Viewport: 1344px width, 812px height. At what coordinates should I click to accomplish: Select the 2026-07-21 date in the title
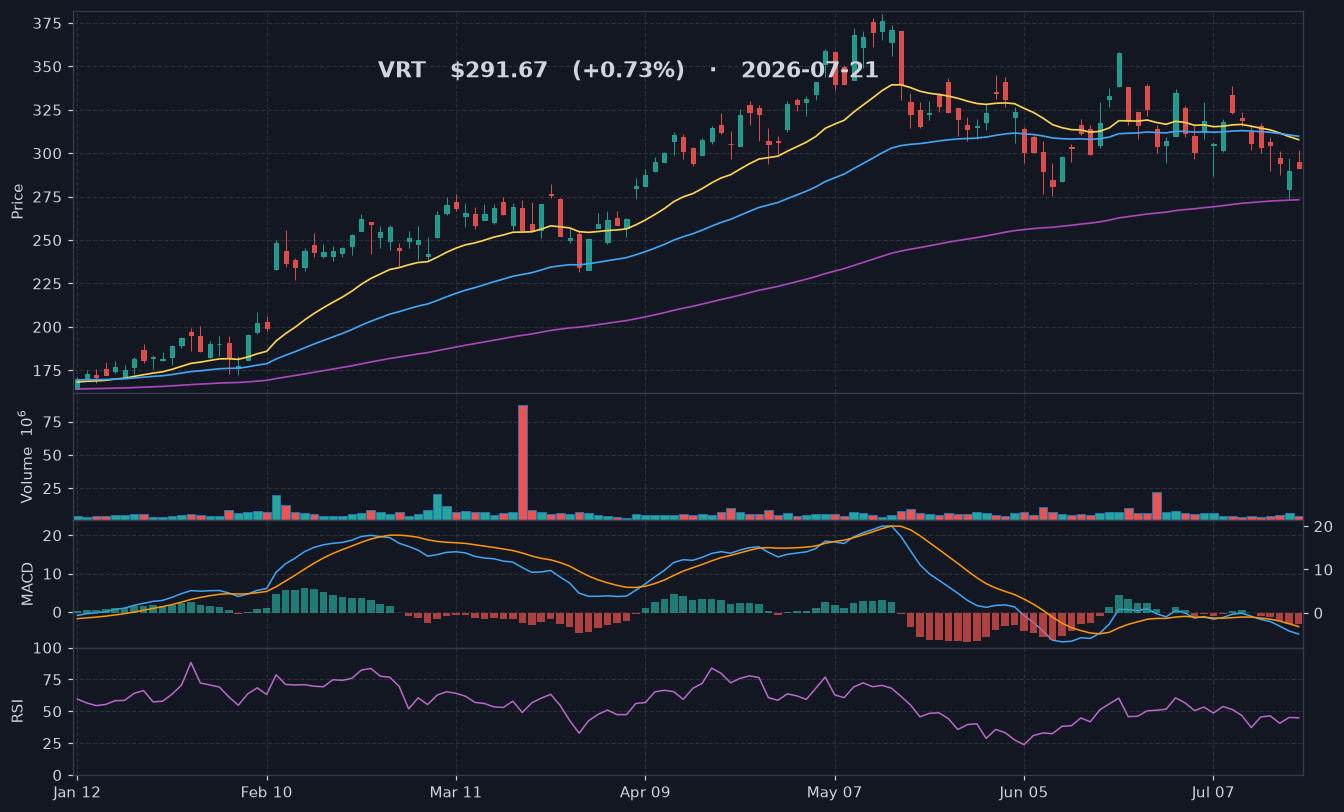coord(809,71)
